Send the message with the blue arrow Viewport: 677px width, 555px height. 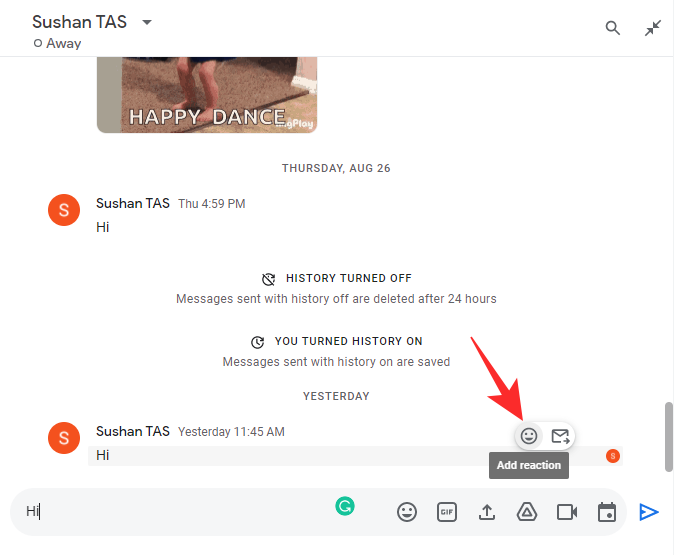coord(649,512)
